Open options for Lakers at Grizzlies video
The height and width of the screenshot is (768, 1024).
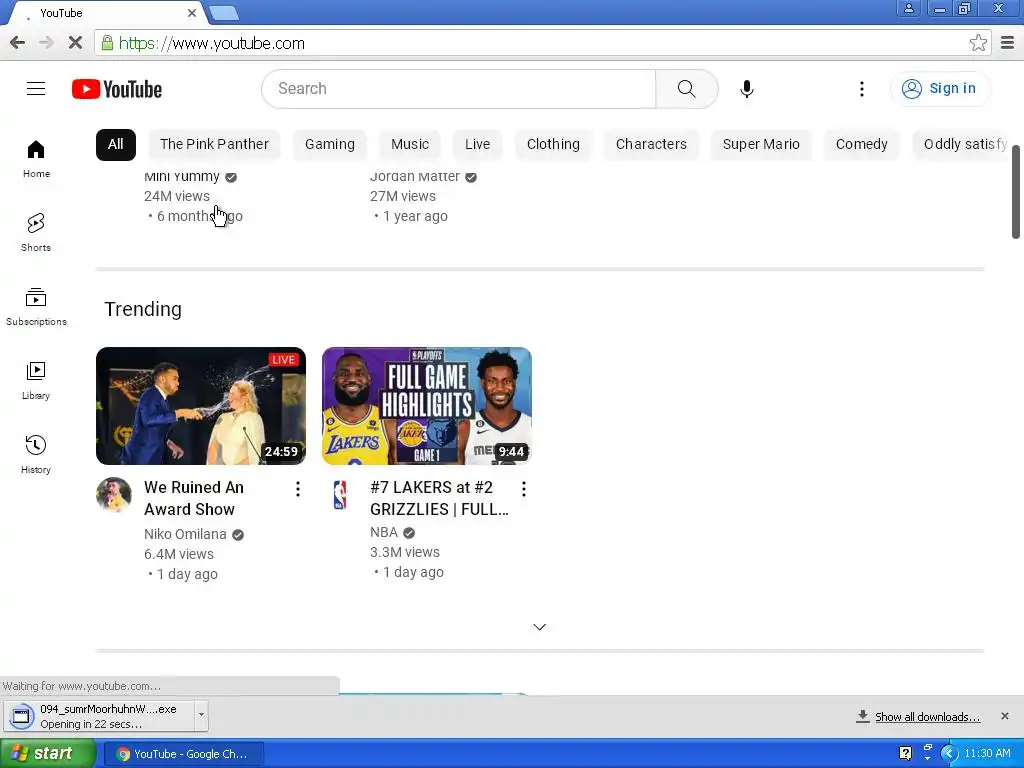524,488
